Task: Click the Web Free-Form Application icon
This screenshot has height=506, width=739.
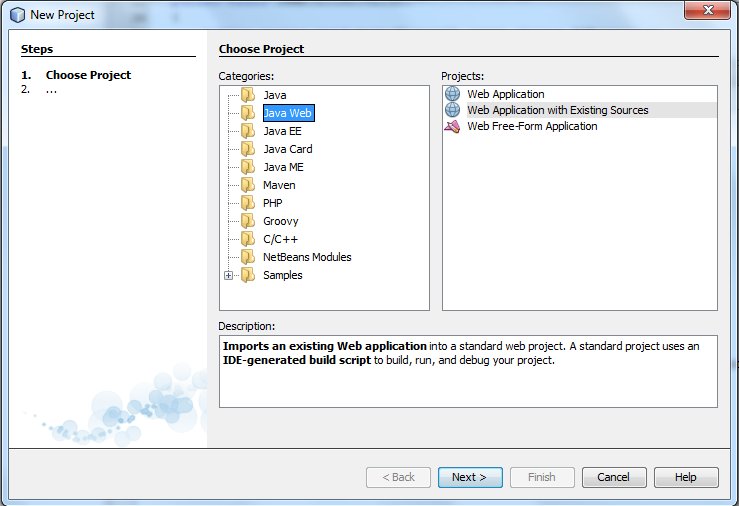Action: 452,126
